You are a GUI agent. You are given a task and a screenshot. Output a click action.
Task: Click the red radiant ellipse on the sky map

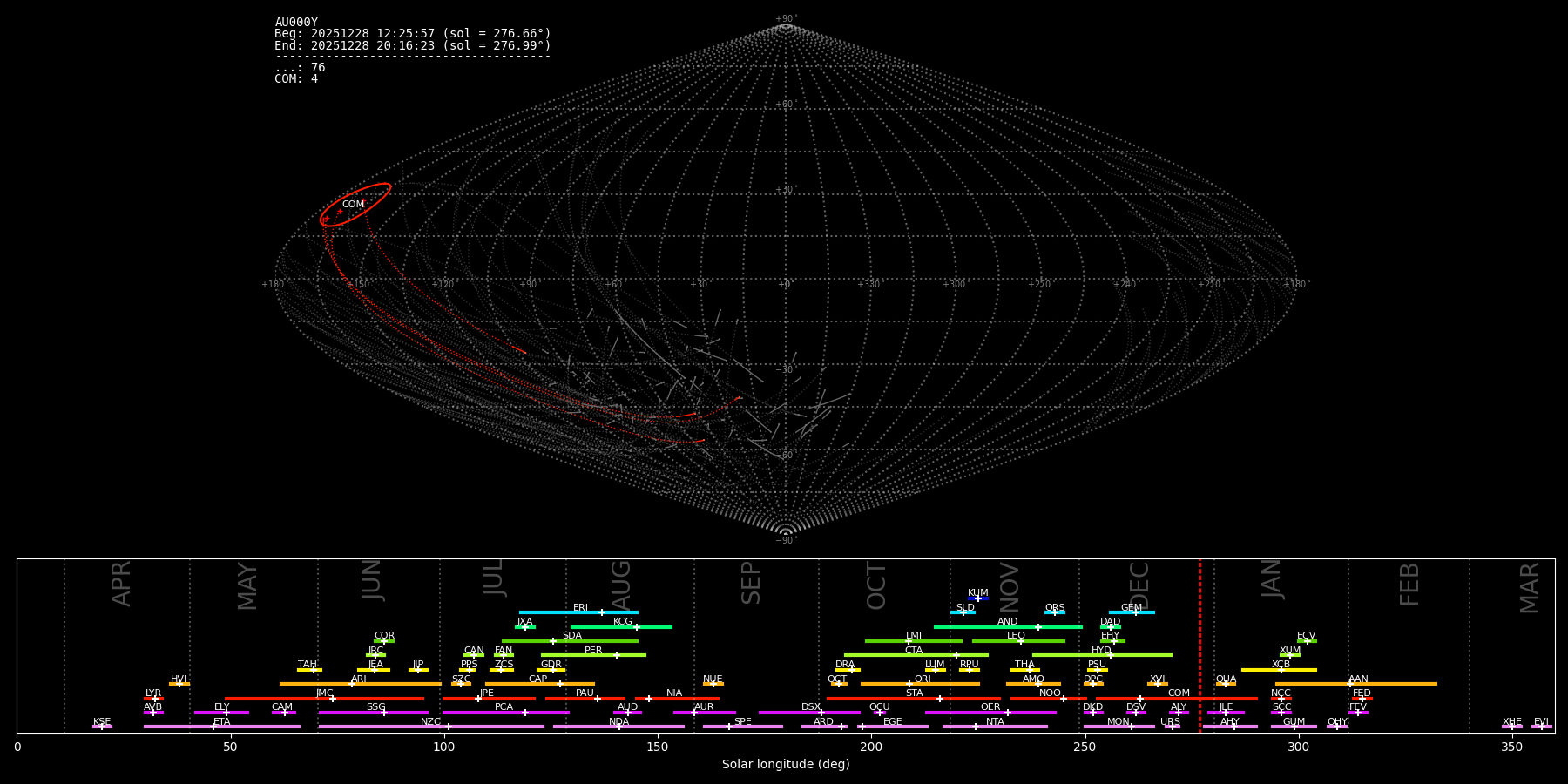[x=355, y=205]
